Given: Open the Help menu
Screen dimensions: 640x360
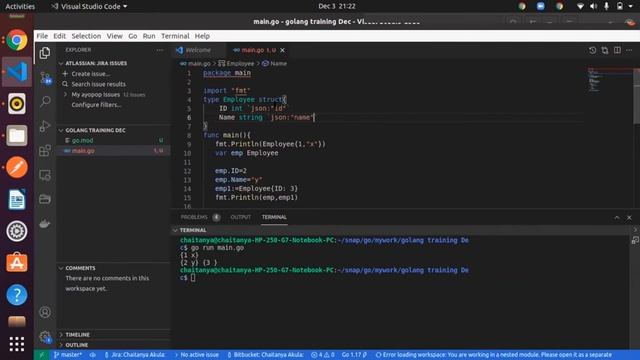Looking at the screenshot, I should click(202, 36).
